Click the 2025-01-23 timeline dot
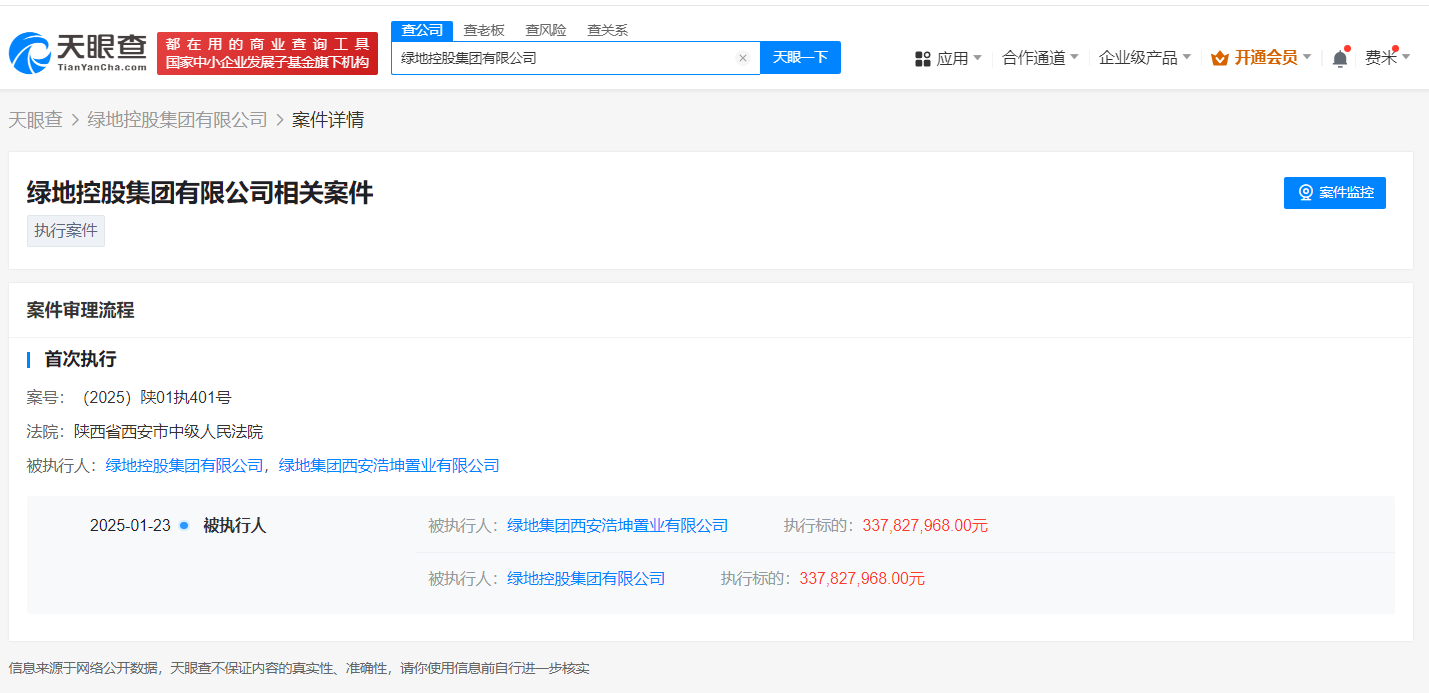 [184, 525]
